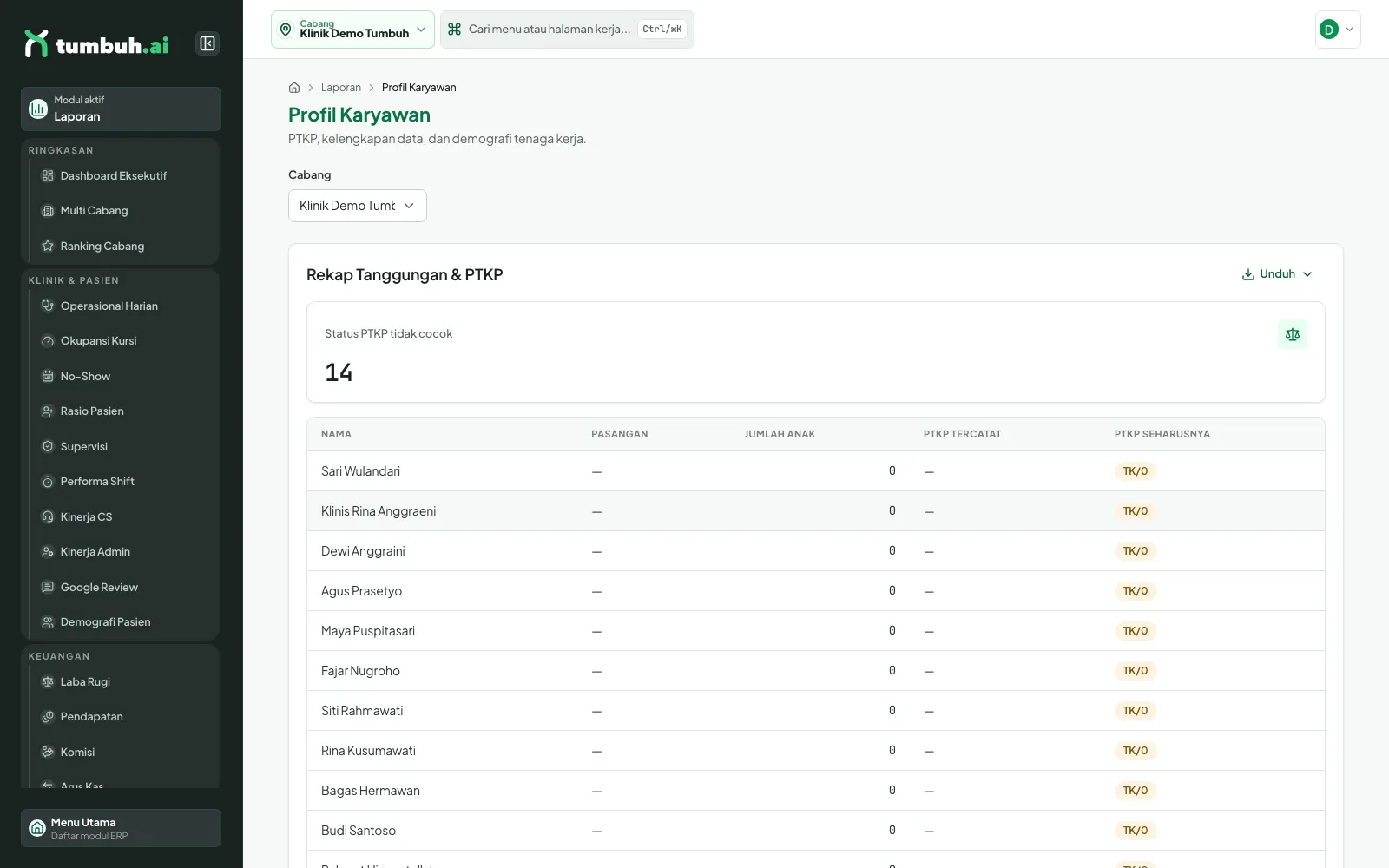The height and width of the screenshot is (868, 1389).
Task: Focus the menu search field
Action: coord(567,30)
